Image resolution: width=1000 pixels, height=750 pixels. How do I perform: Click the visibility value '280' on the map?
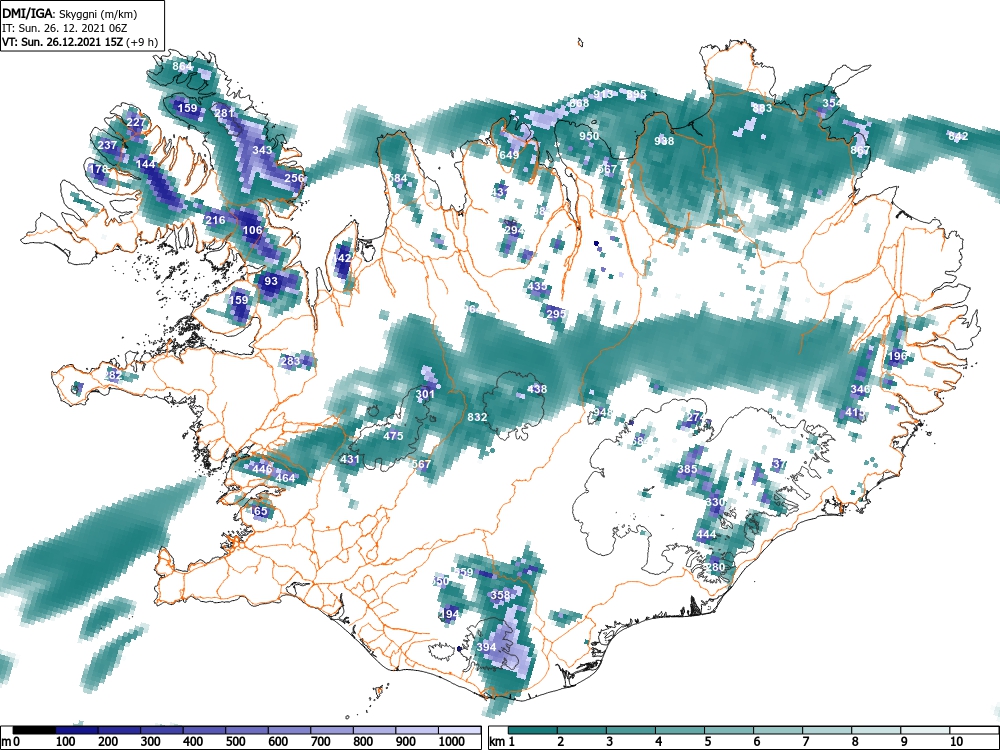(x=716, y=567)
